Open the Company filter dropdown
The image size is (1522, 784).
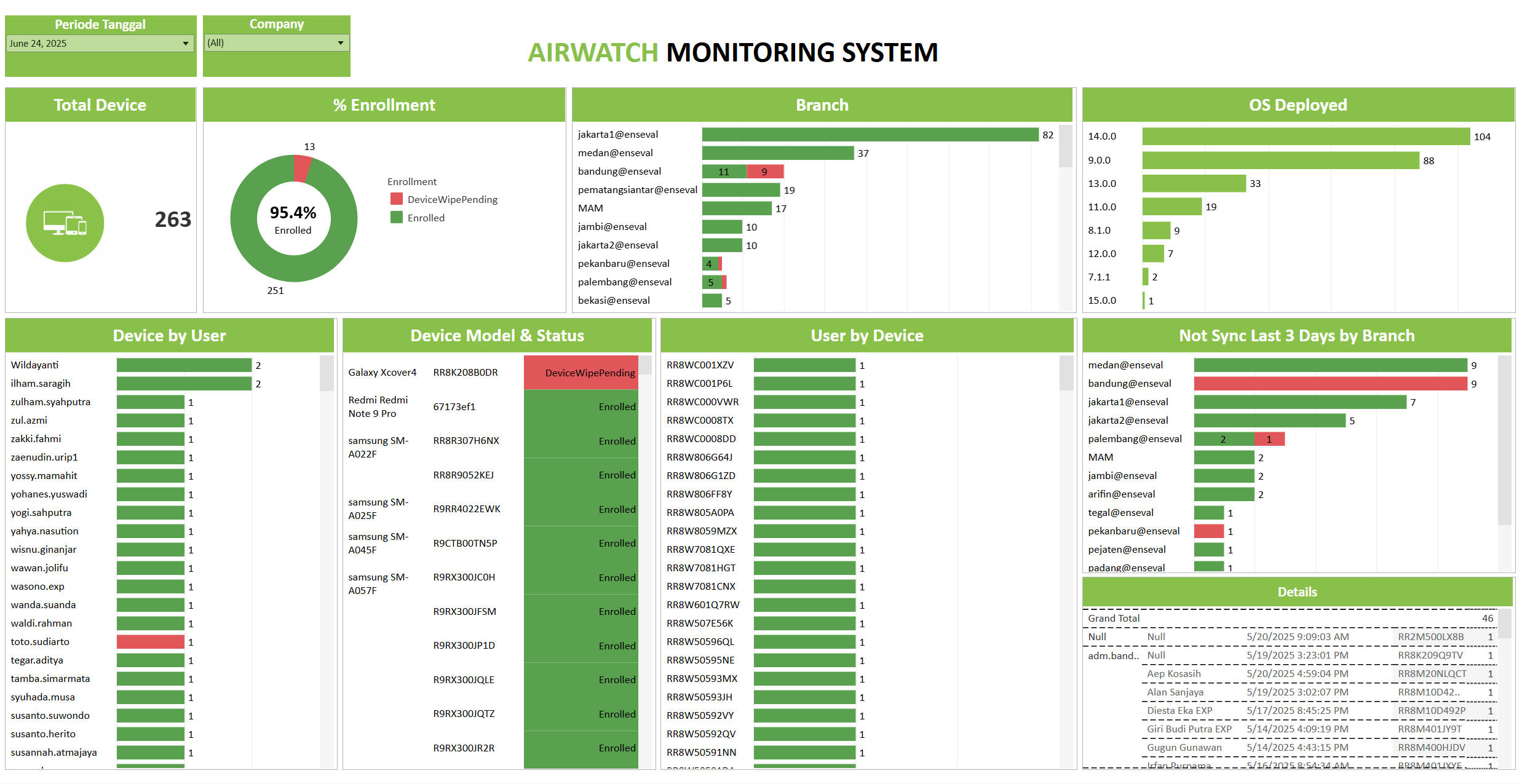point(340,43)
